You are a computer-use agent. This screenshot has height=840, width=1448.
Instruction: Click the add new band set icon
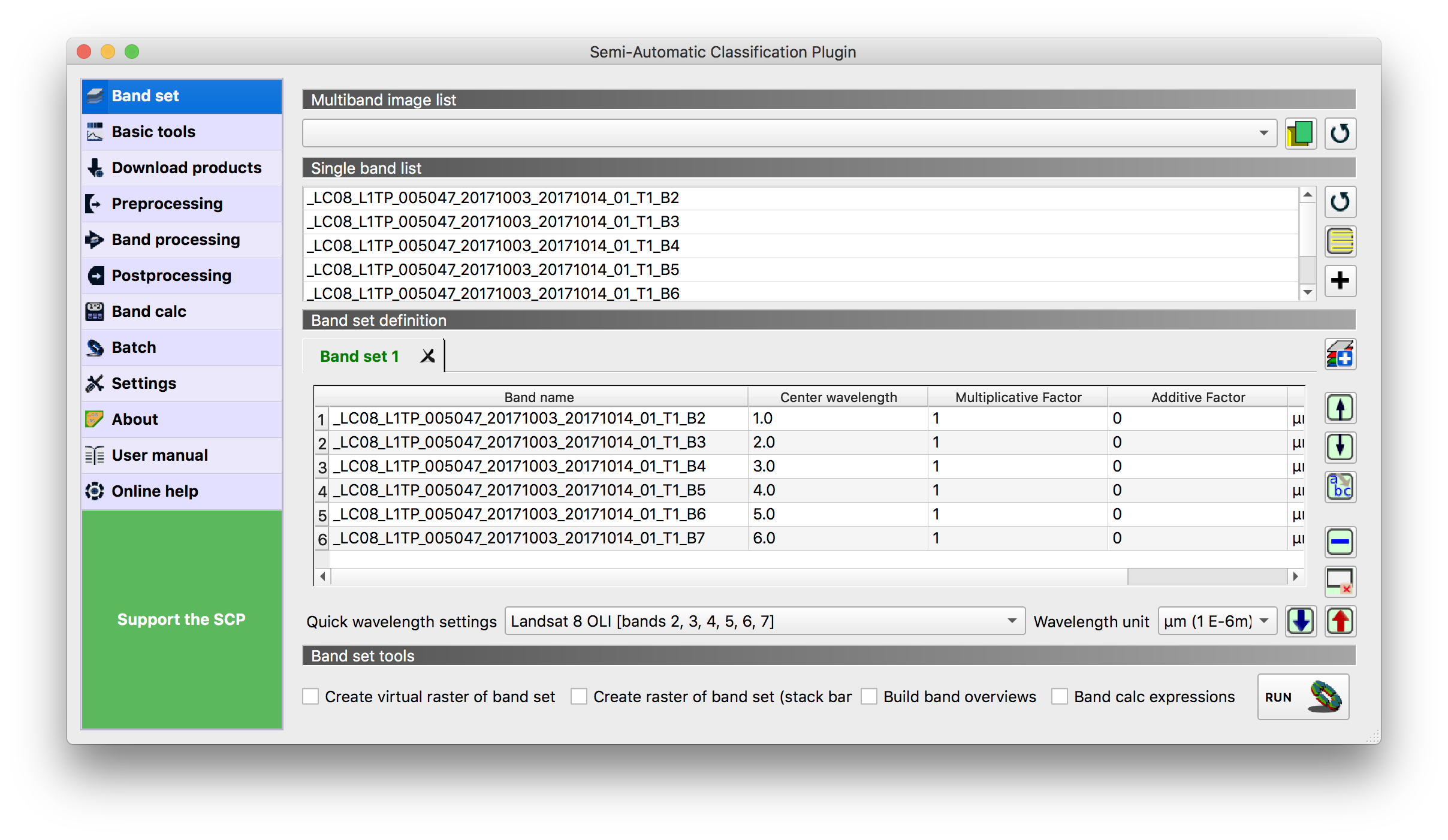1340,354
